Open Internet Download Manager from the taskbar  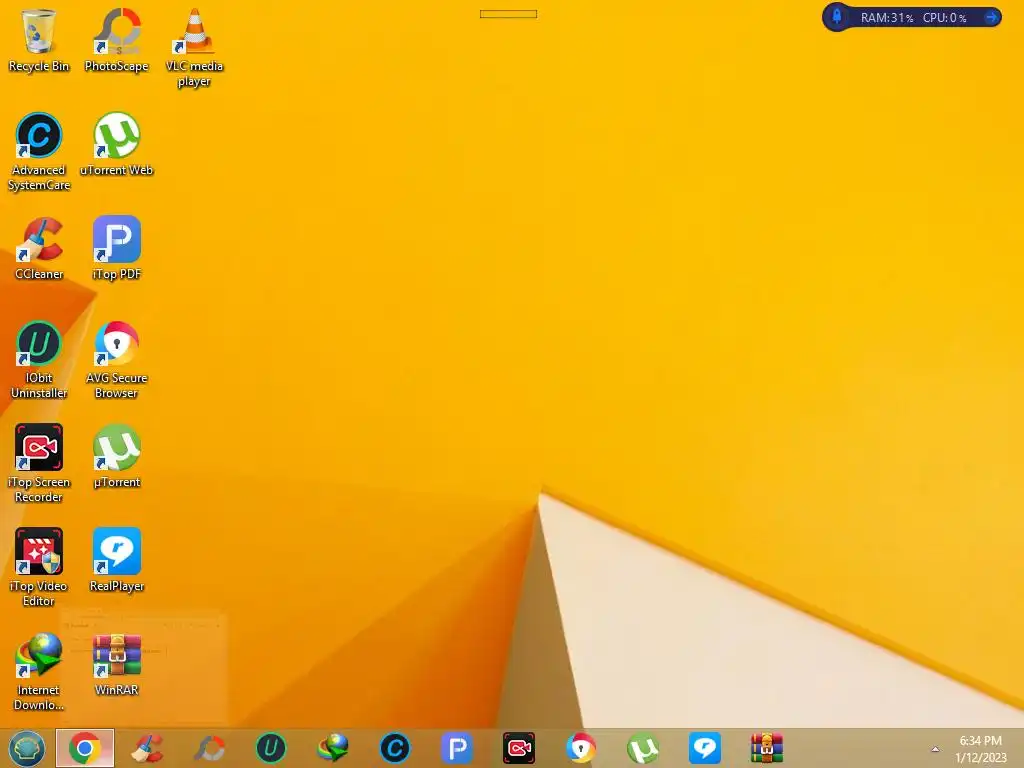point(333,748)
